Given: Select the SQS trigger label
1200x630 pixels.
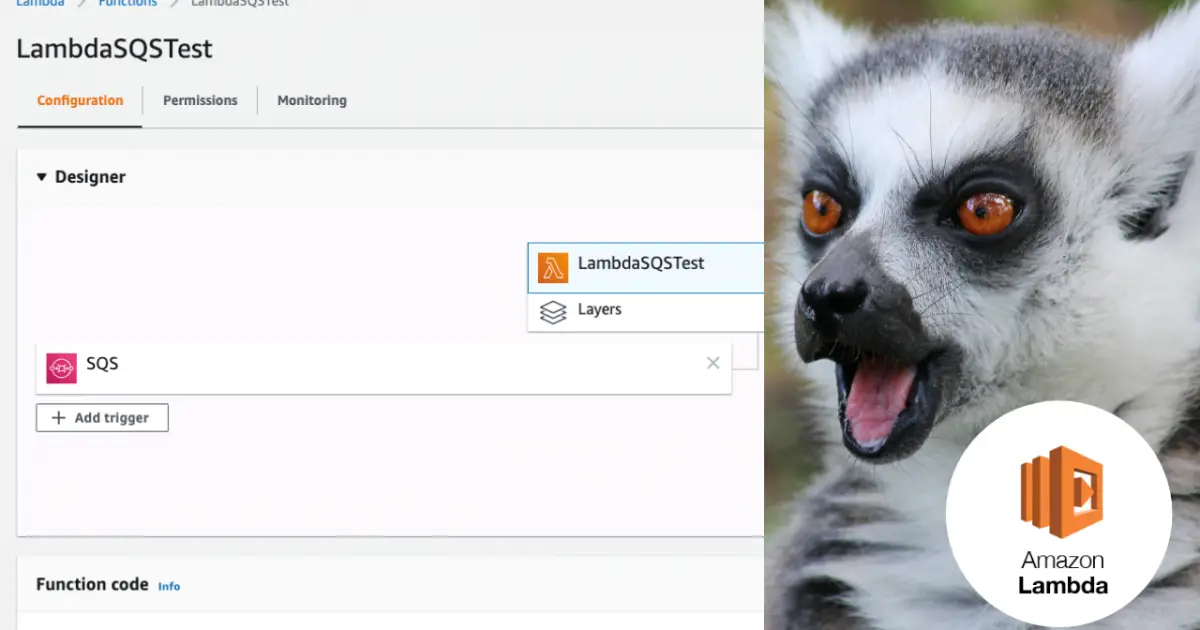Looking at the screenshot, I should coord(102,364).
